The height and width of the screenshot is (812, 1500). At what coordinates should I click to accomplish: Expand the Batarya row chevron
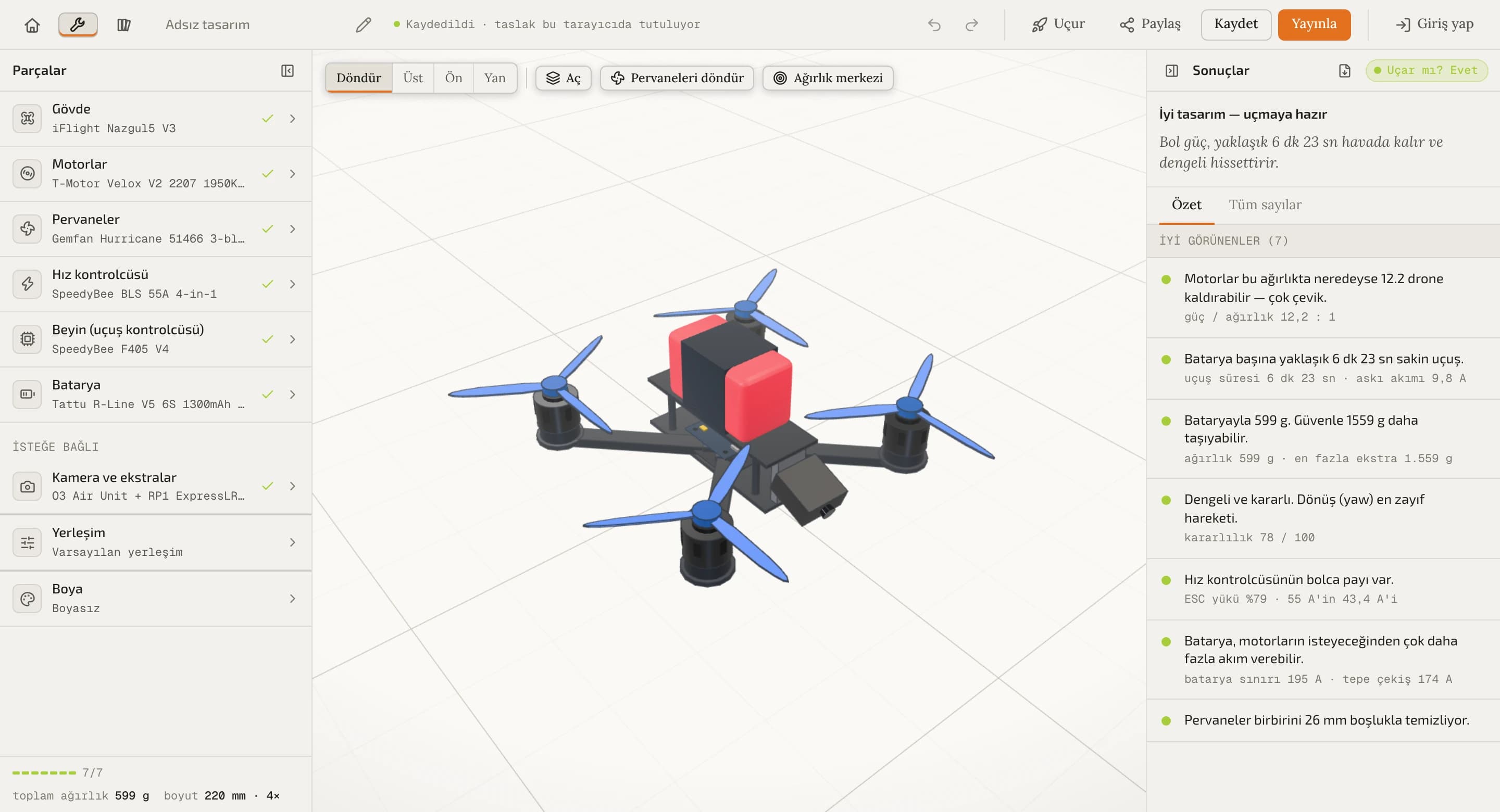click(292, 394)
